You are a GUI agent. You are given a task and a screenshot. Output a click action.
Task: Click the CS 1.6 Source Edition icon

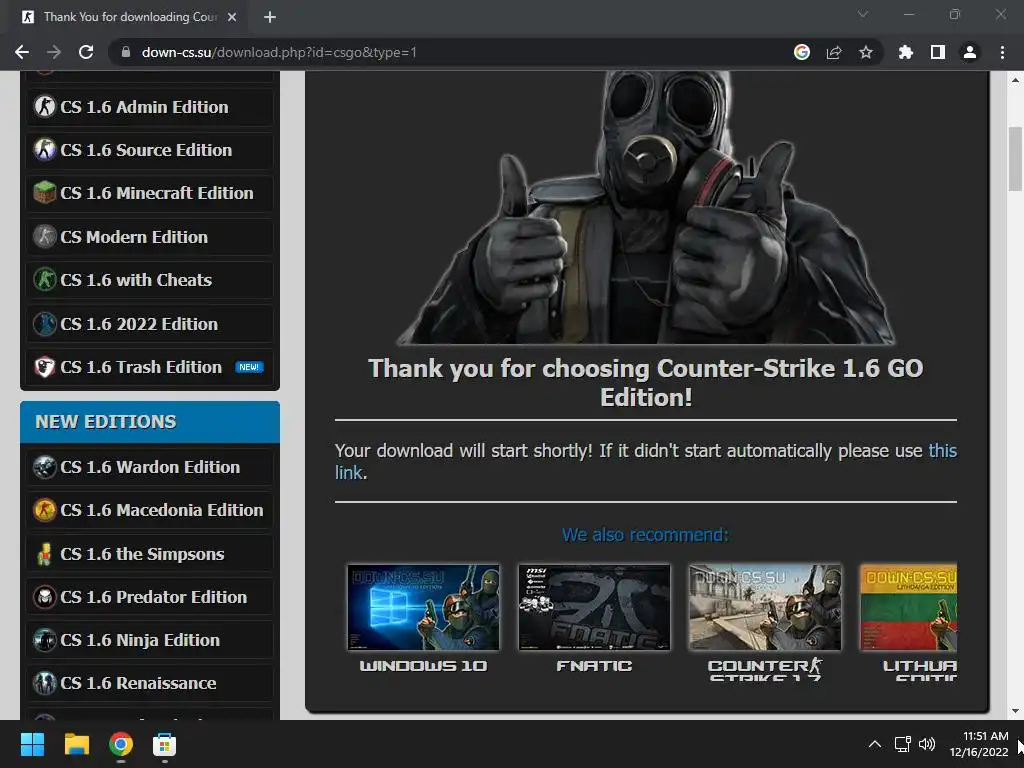click(x=44, y=150)
